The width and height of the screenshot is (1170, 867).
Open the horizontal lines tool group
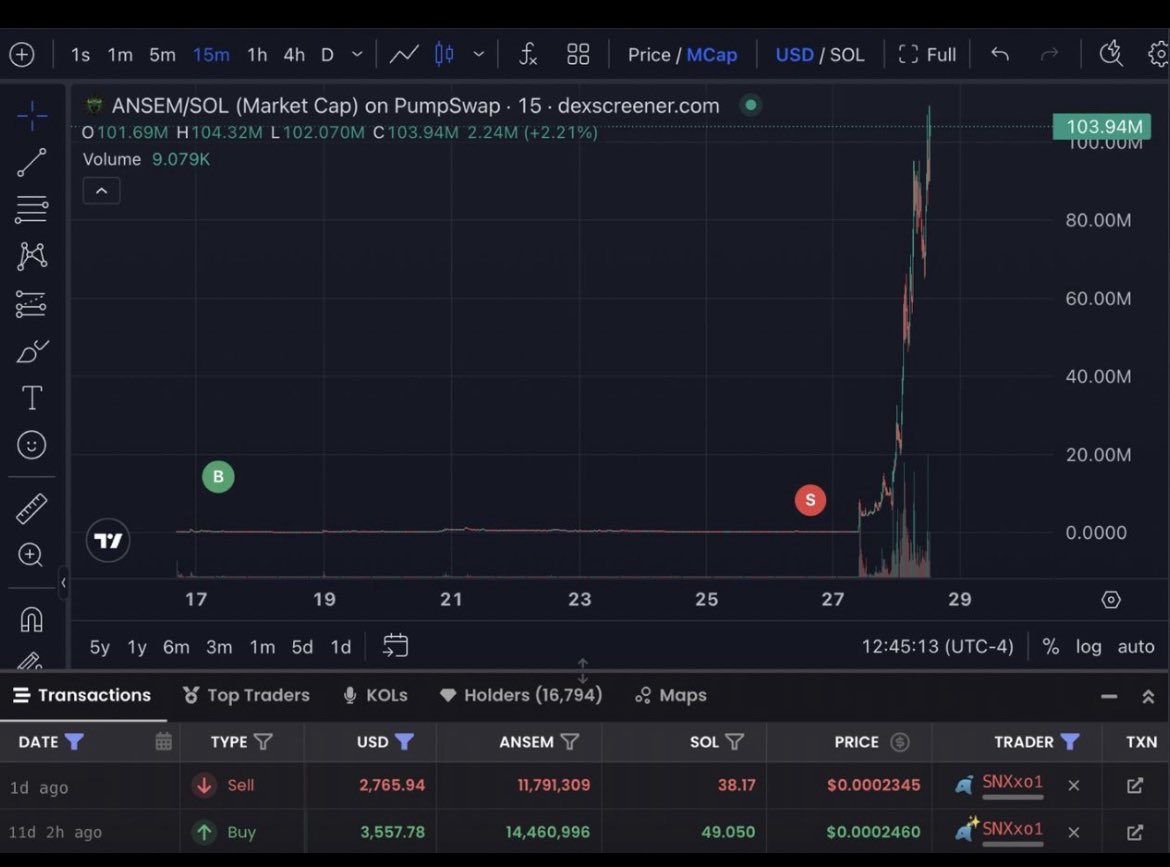tap(31, 209)
